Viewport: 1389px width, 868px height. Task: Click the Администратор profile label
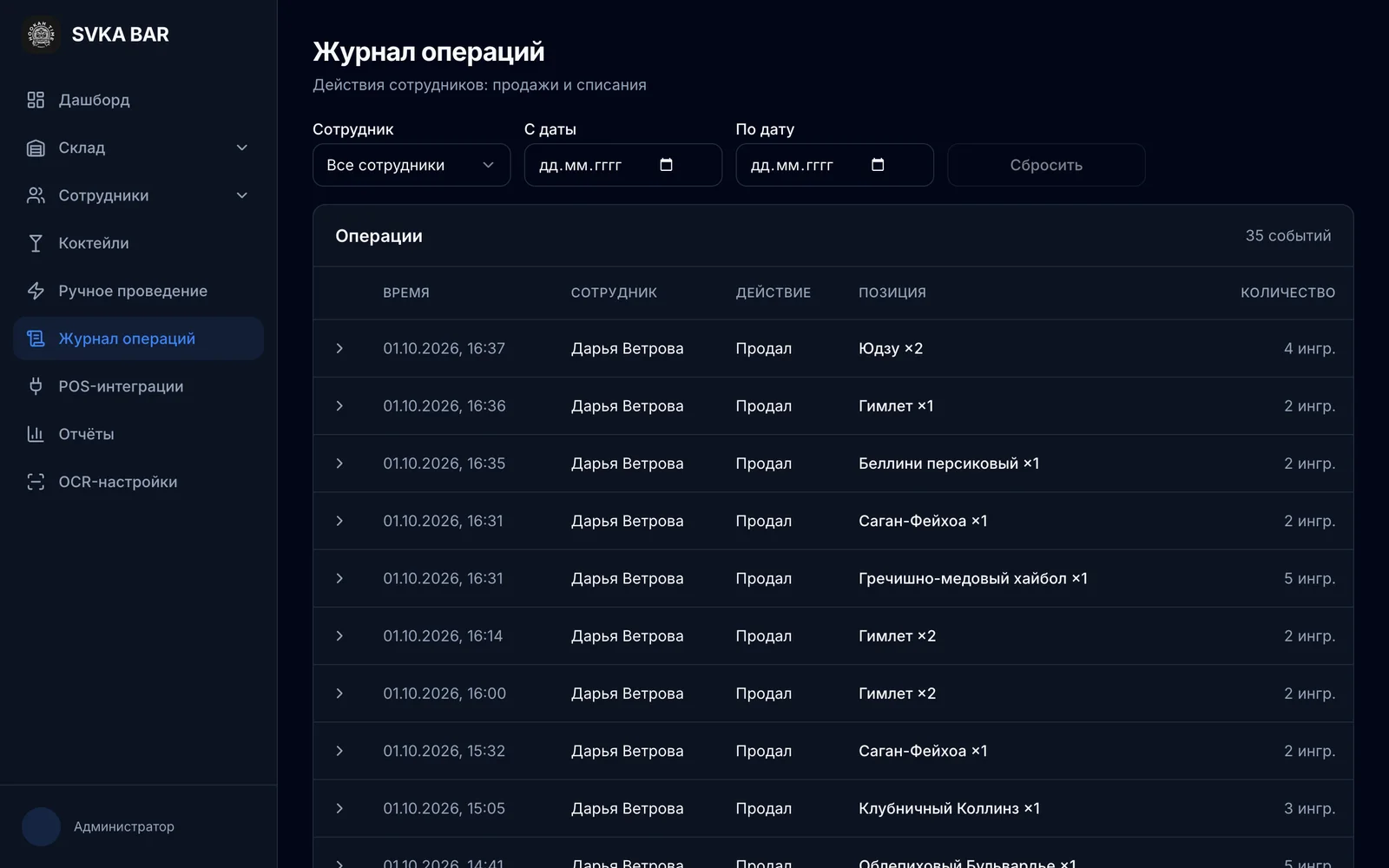click(124, 826)
